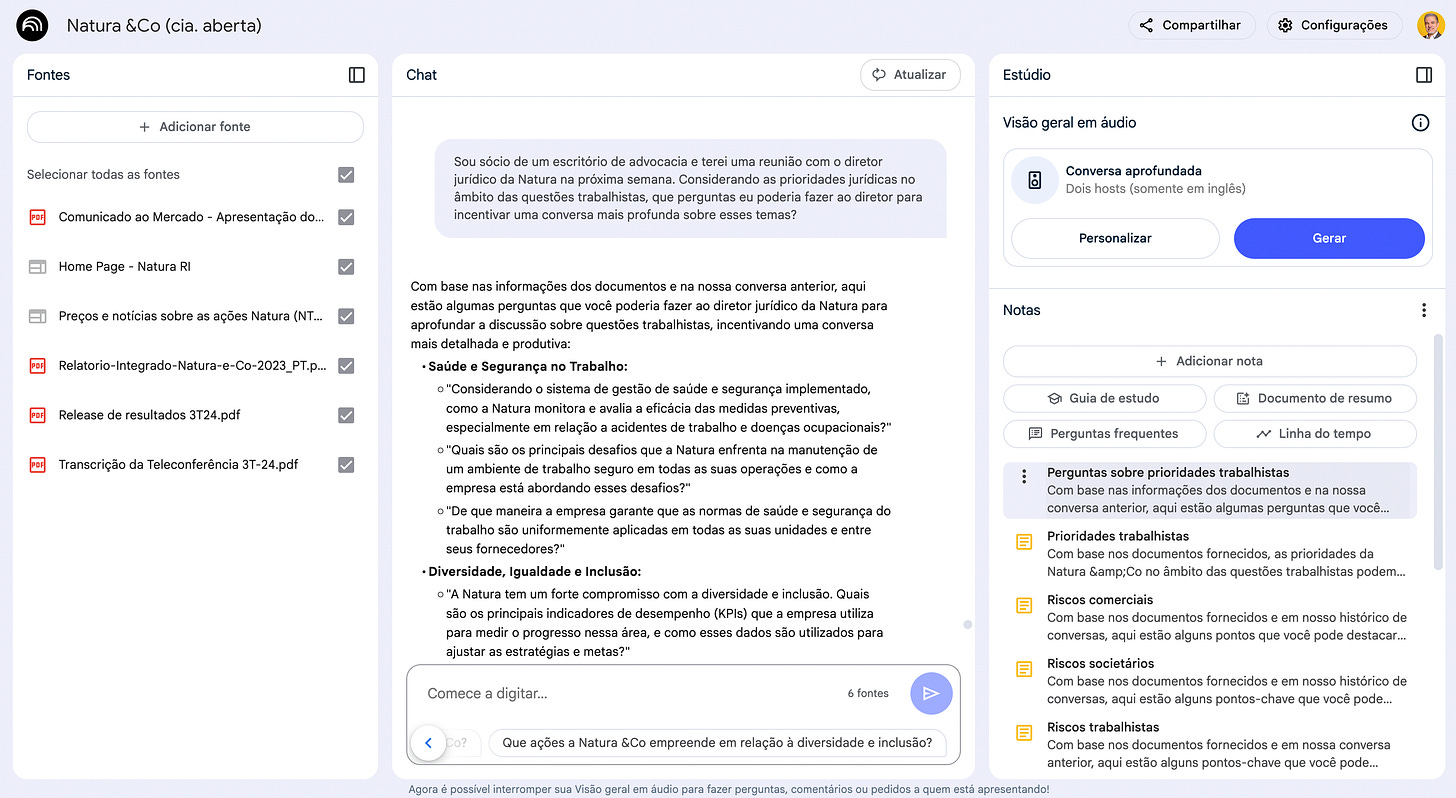Image resolution: width=1456 pixels, height=798 pixels.
Task: Uncheck Relatorio-Integrado source checkbox
Action: click(346, 366)
